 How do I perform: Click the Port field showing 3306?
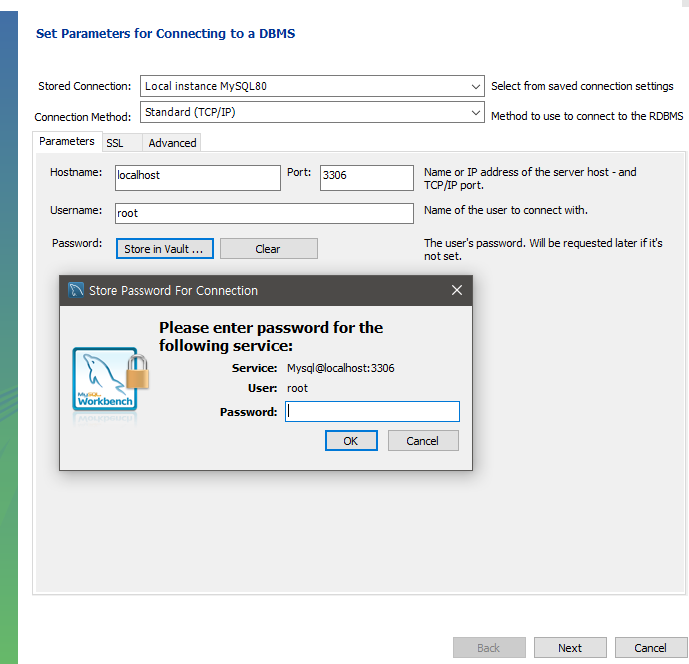(366, 178)
